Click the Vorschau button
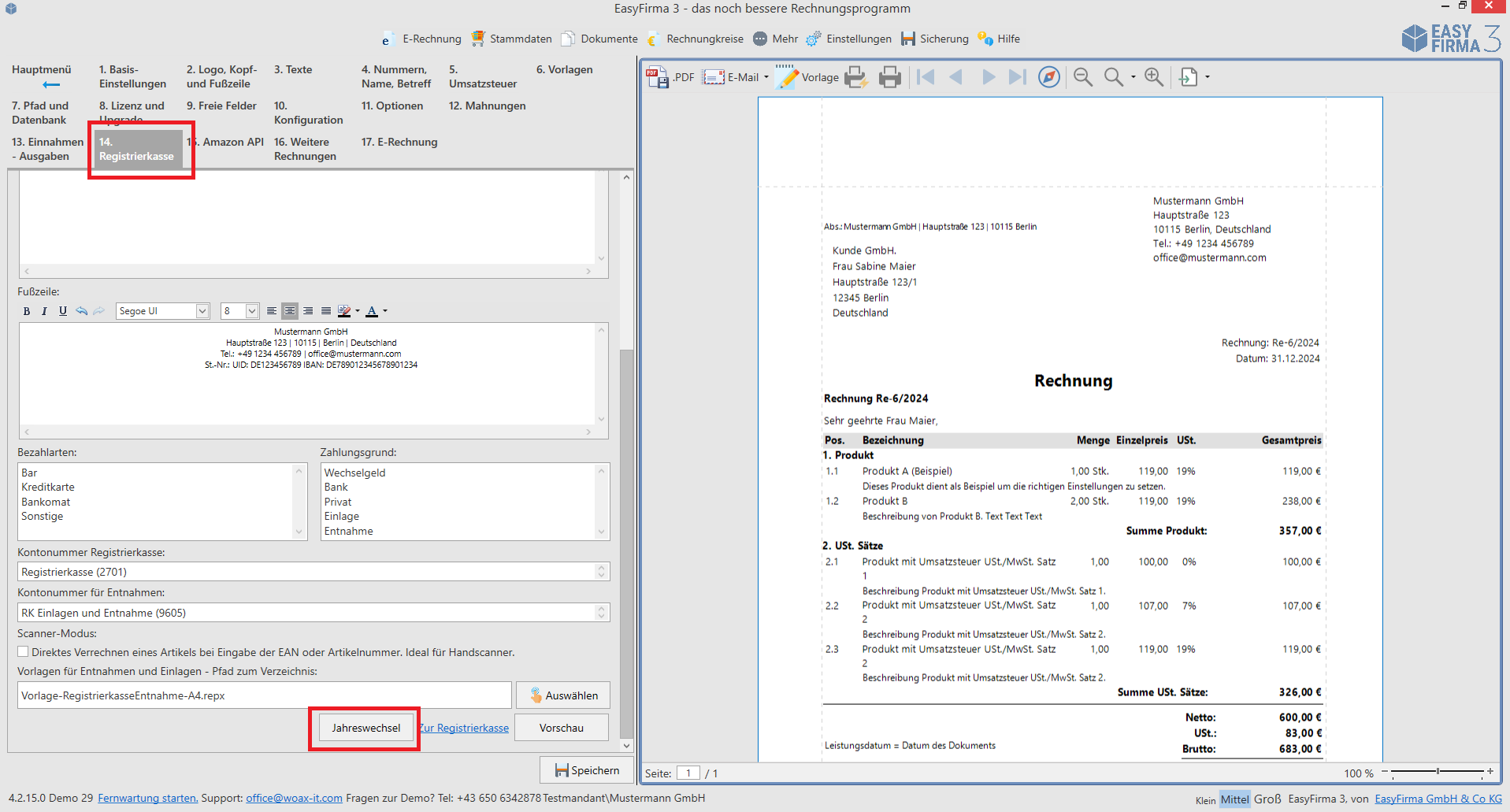The width and height of the screenshot is (1510, 812). tap(562, 728)
